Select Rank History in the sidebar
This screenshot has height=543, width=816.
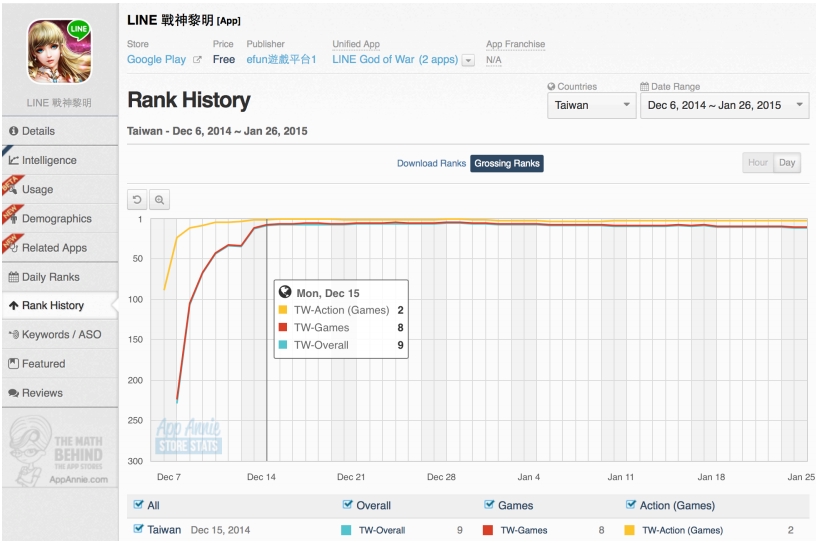click(60, 306)
